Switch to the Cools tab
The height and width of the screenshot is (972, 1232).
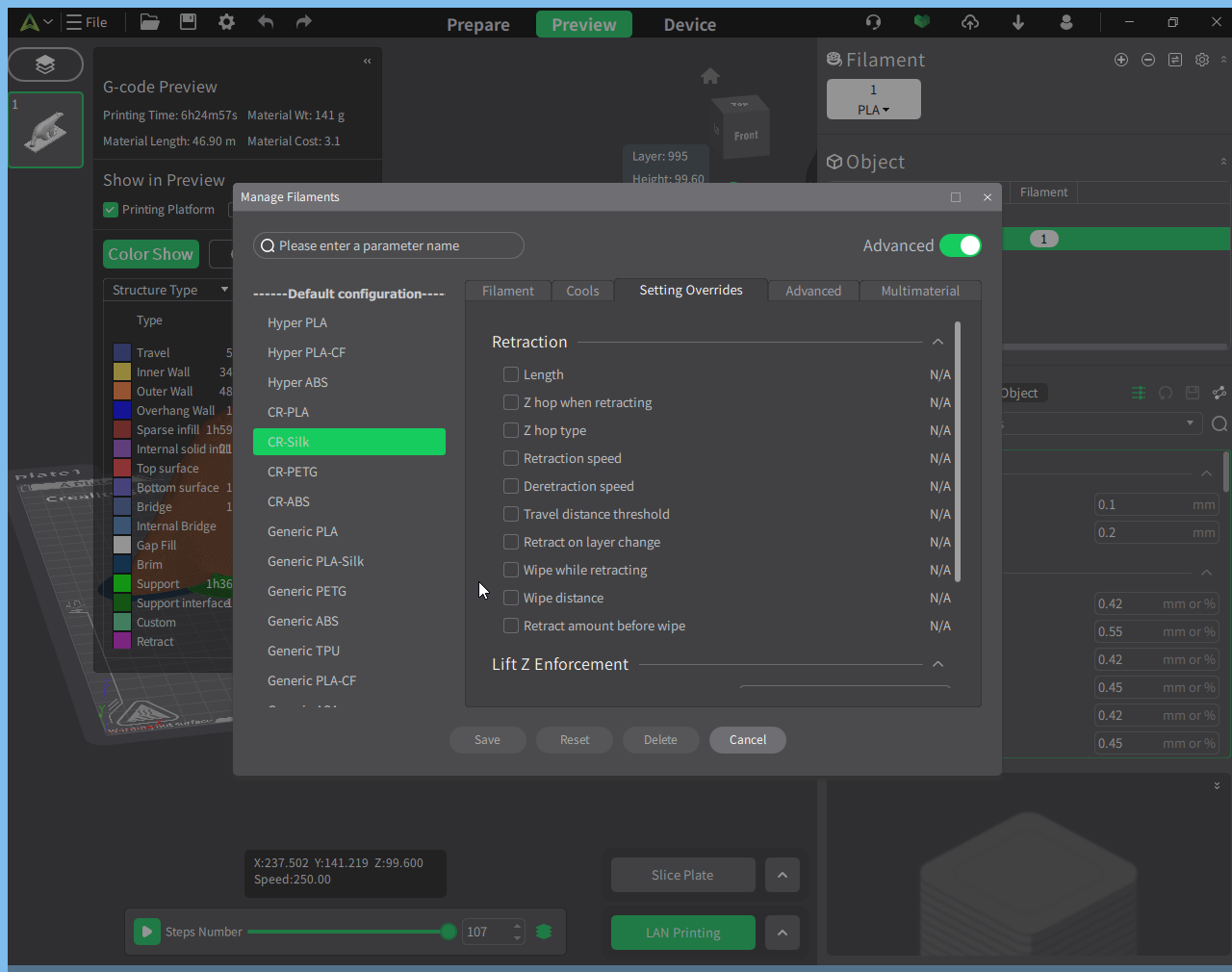[582, 291]
